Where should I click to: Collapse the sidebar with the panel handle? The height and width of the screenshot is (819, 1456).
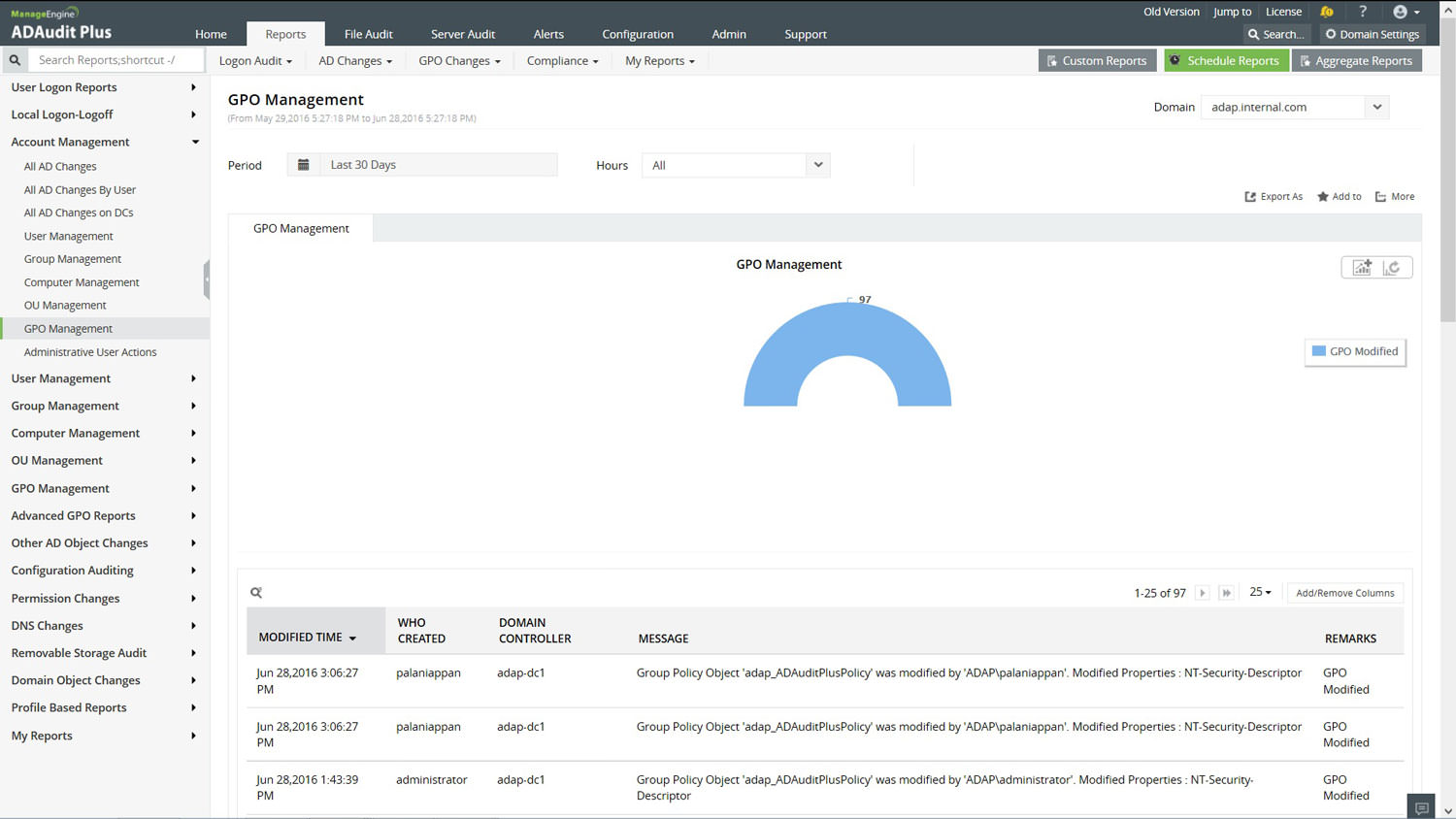[206, 279]
